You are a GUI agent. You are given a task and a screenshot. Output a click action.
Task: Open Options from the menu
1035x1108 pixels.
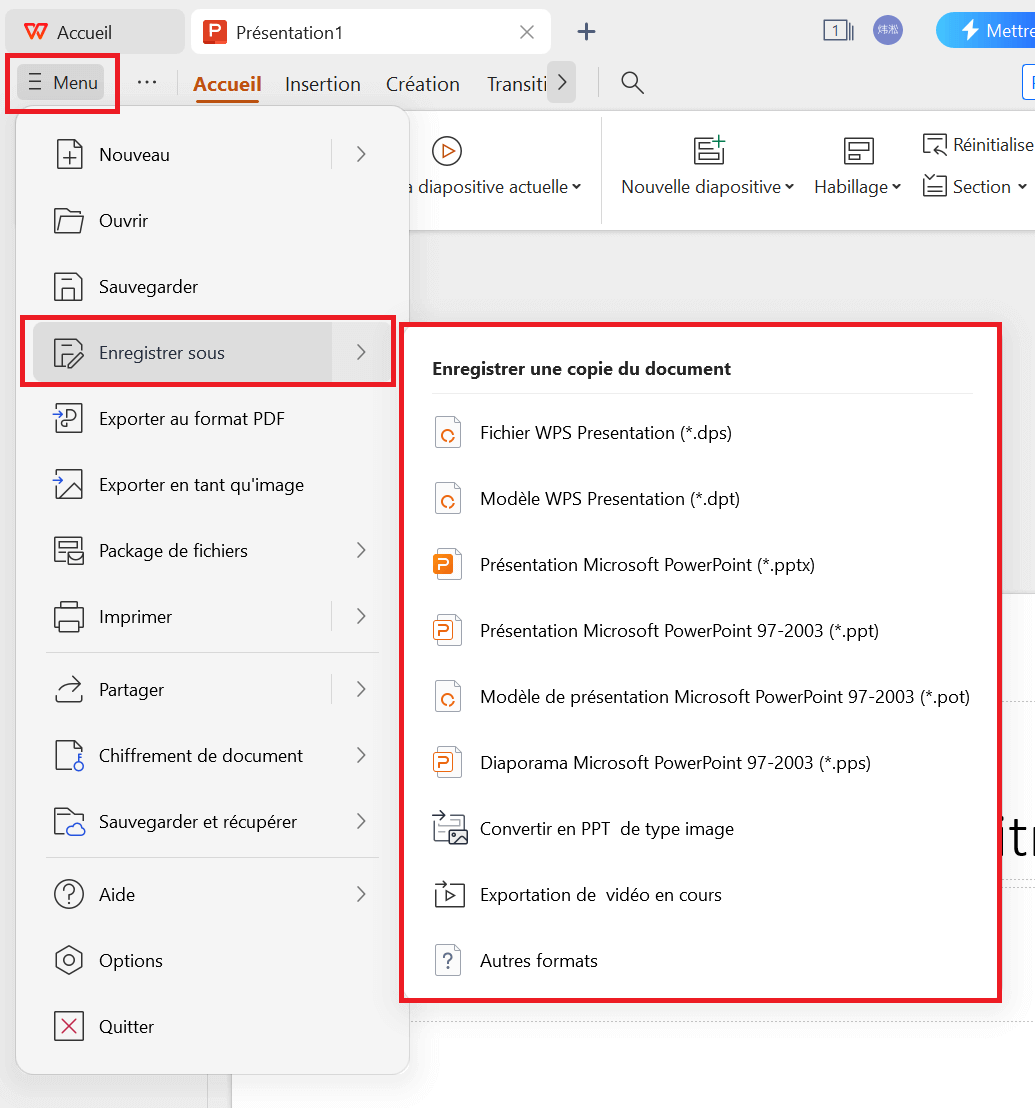(x=132, y=960)
